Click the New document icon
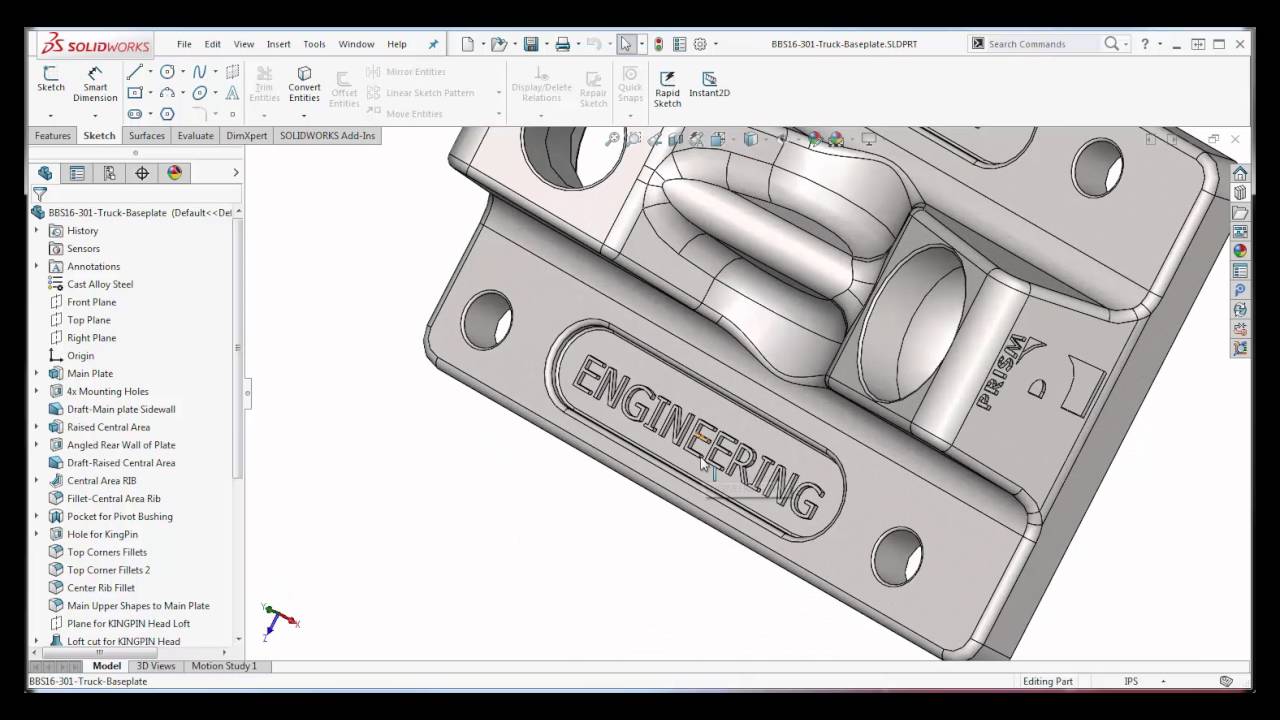The width and height of the screenshot is (1280, 720). (x=467, y=44)
